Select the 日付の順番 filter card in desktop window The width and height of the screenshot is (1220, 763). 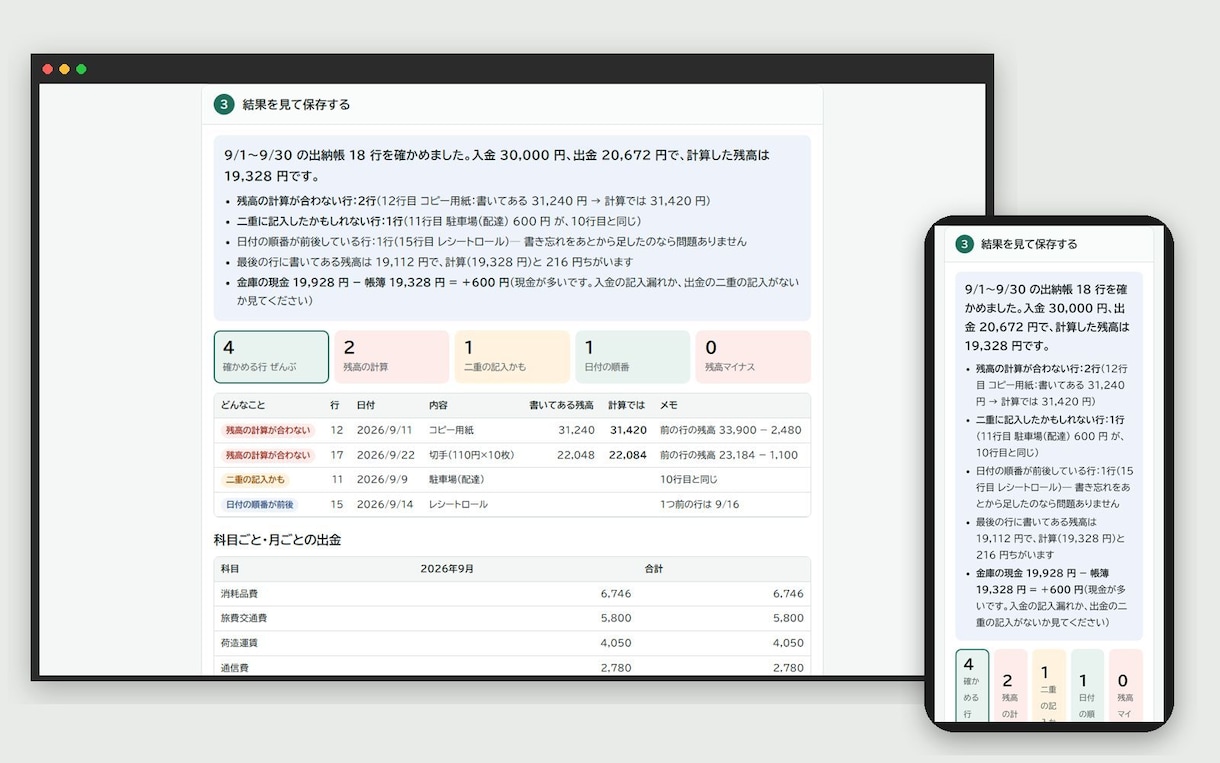tap(633, 357)
